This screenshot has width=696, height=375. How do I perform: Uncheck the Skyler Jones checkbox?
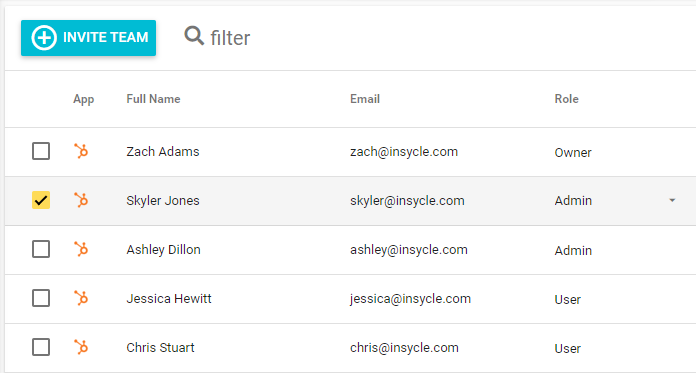(41, 200)
